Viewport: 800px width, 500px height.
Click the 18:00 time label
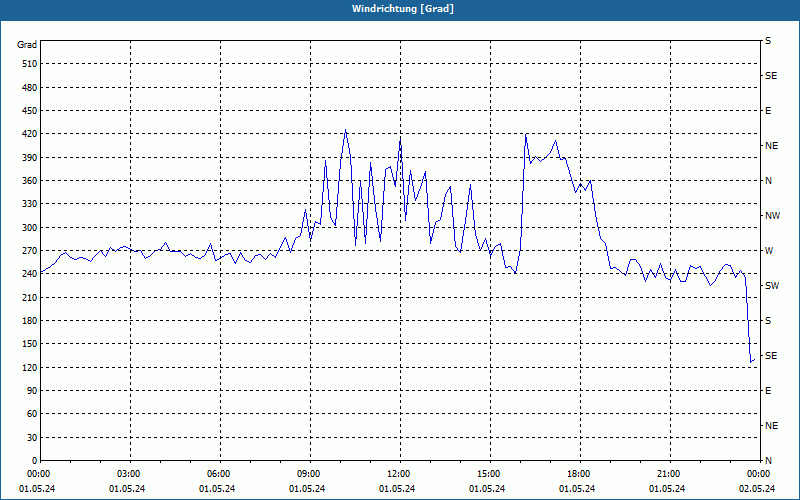coord(578,474)
